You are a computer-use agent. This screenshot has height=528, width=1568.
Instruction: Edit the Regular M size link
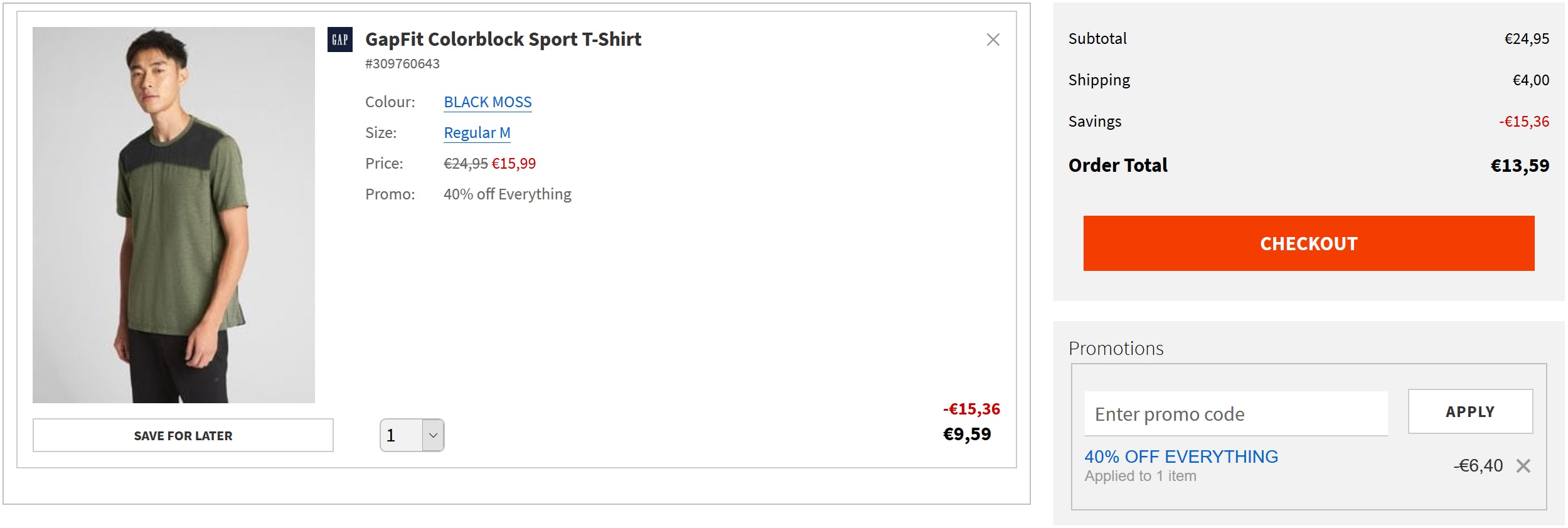point(477,133)
